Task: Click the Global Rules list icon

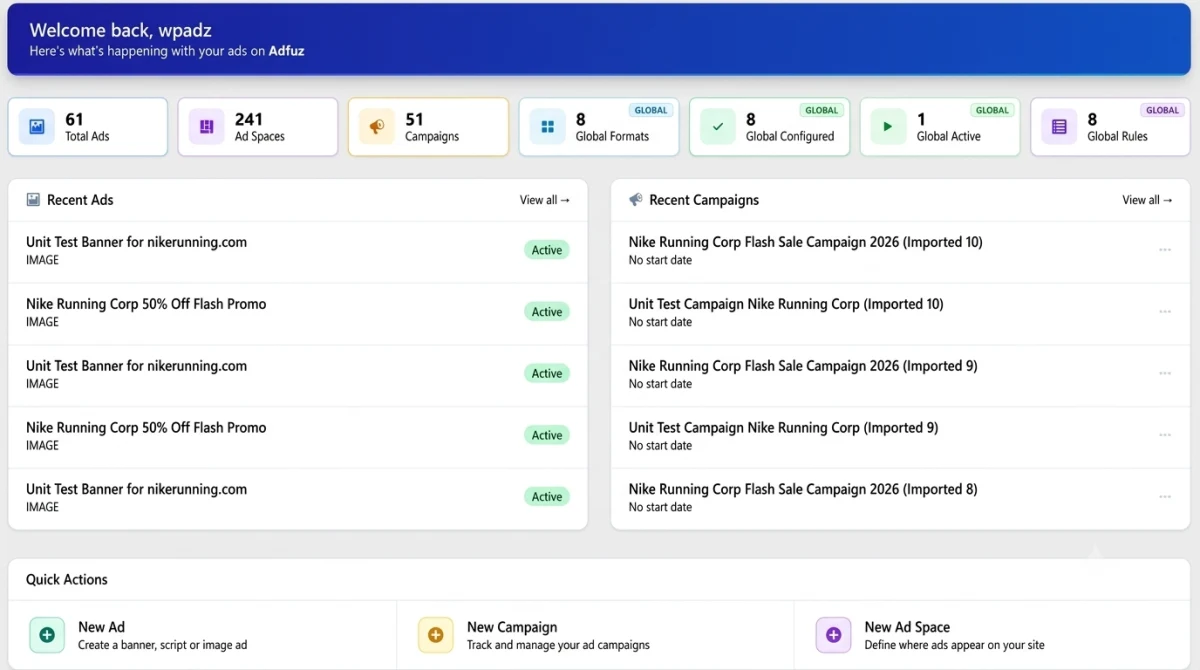Action: point(1059,127)
